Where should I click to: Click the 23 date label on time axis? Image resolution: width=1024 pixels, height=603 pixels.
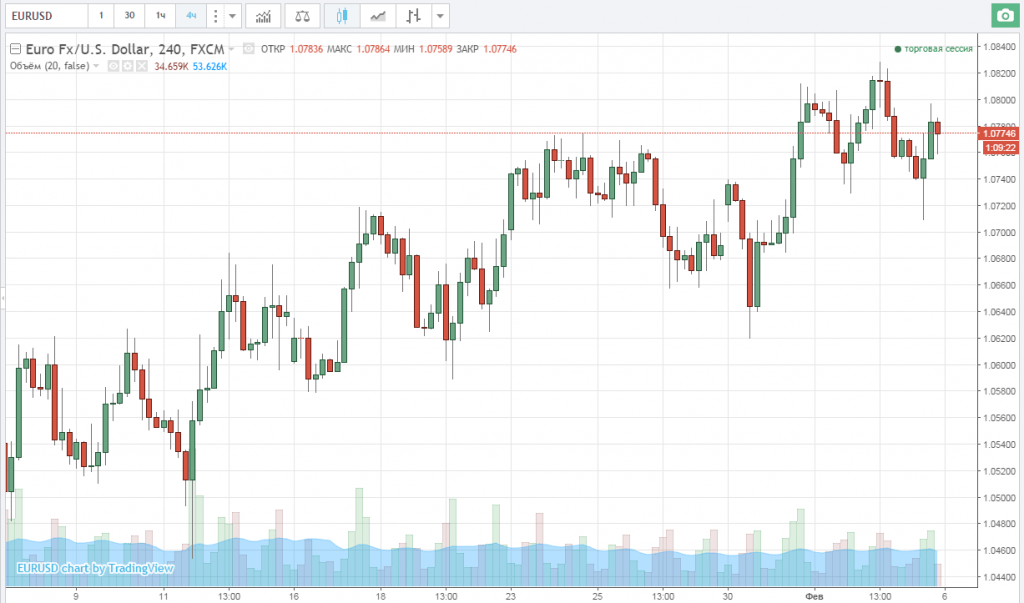pyautogui.click(x=510, y=596)
